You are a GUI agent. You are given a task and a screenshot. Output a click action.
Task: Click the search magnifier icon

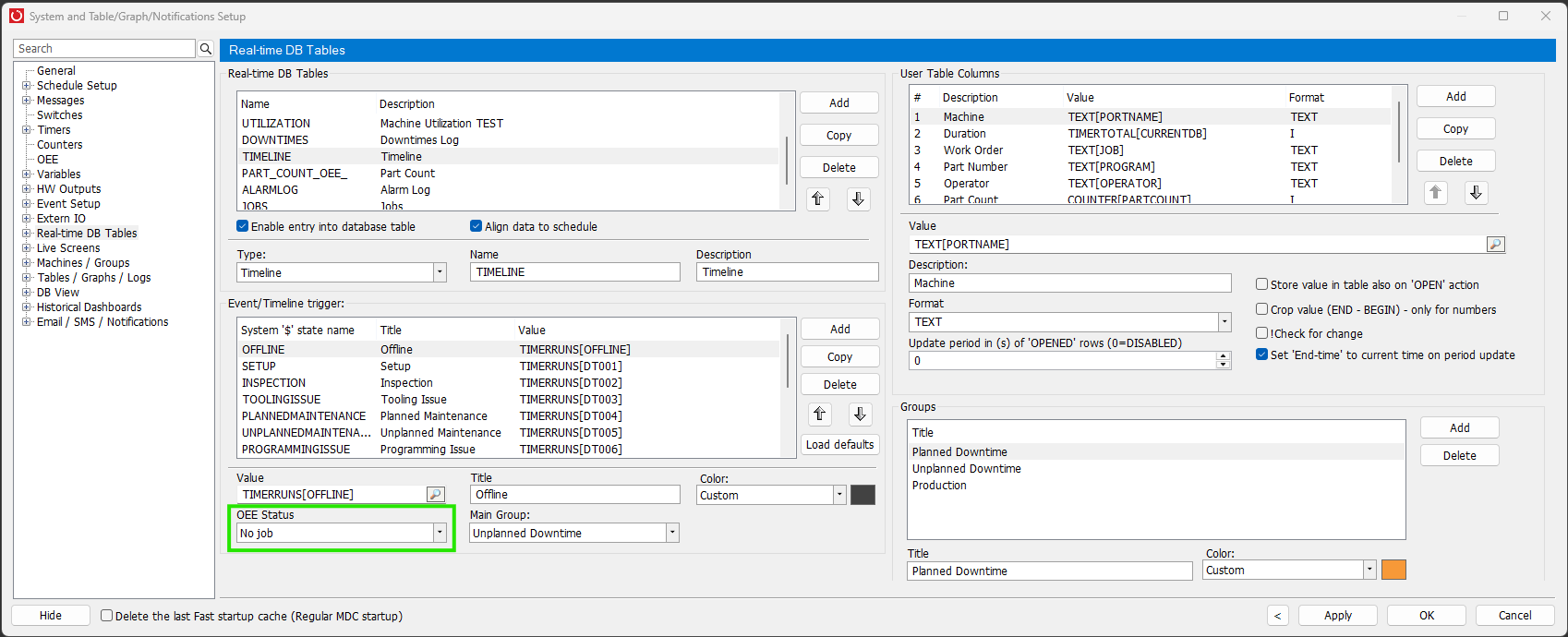pyautogui.click(x=205, y=49)
